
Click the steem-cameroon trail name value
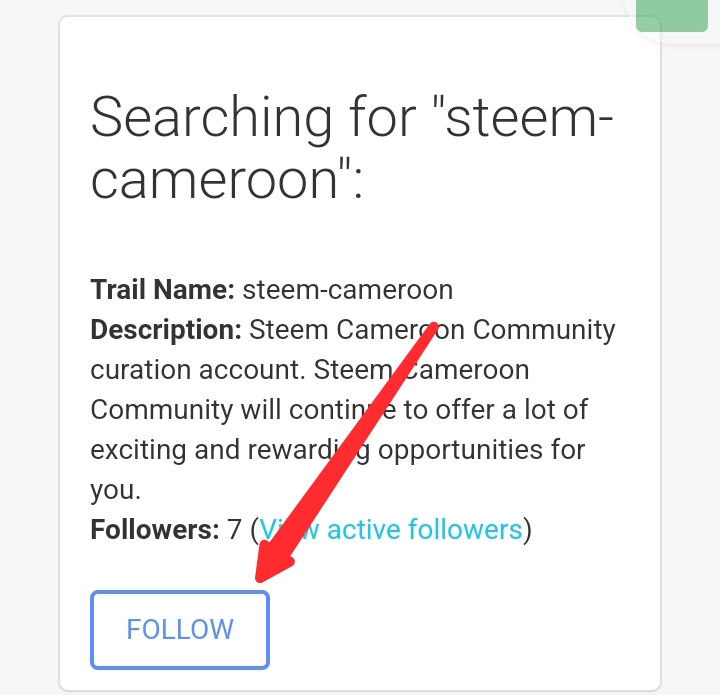tap(347, 290)
